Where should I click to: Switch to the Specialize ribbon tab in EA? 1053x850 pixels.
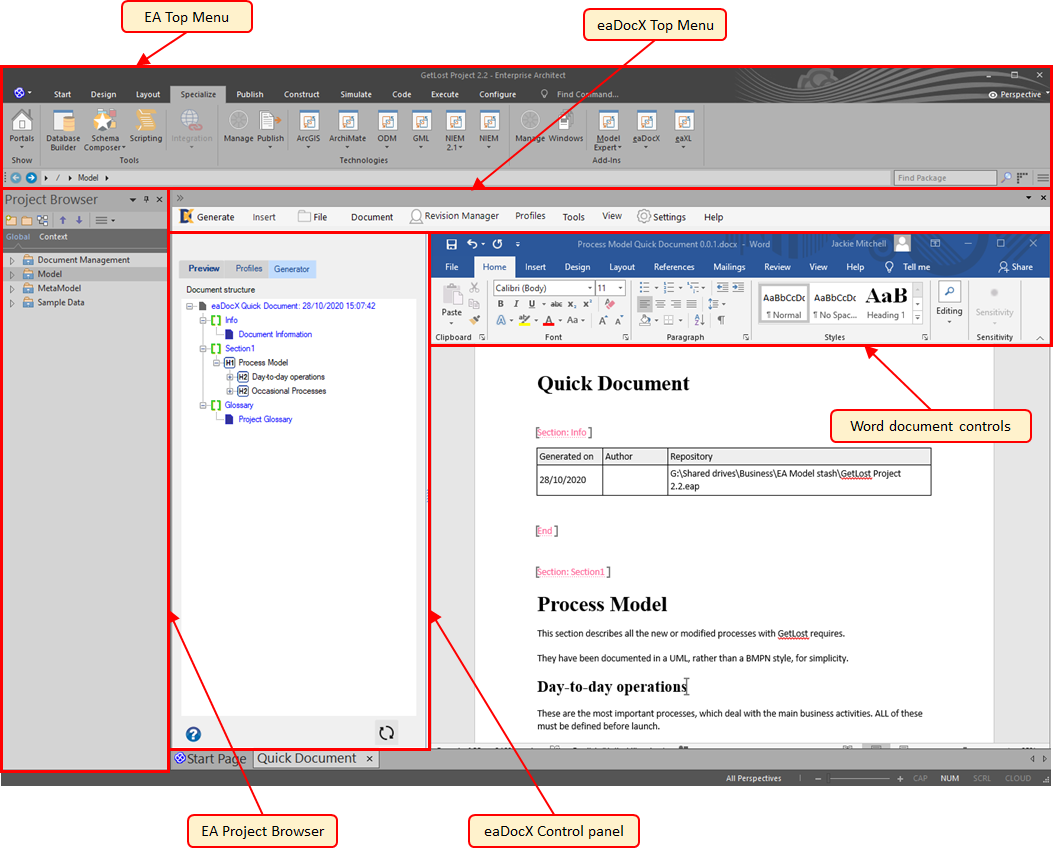tap(198, 94)
